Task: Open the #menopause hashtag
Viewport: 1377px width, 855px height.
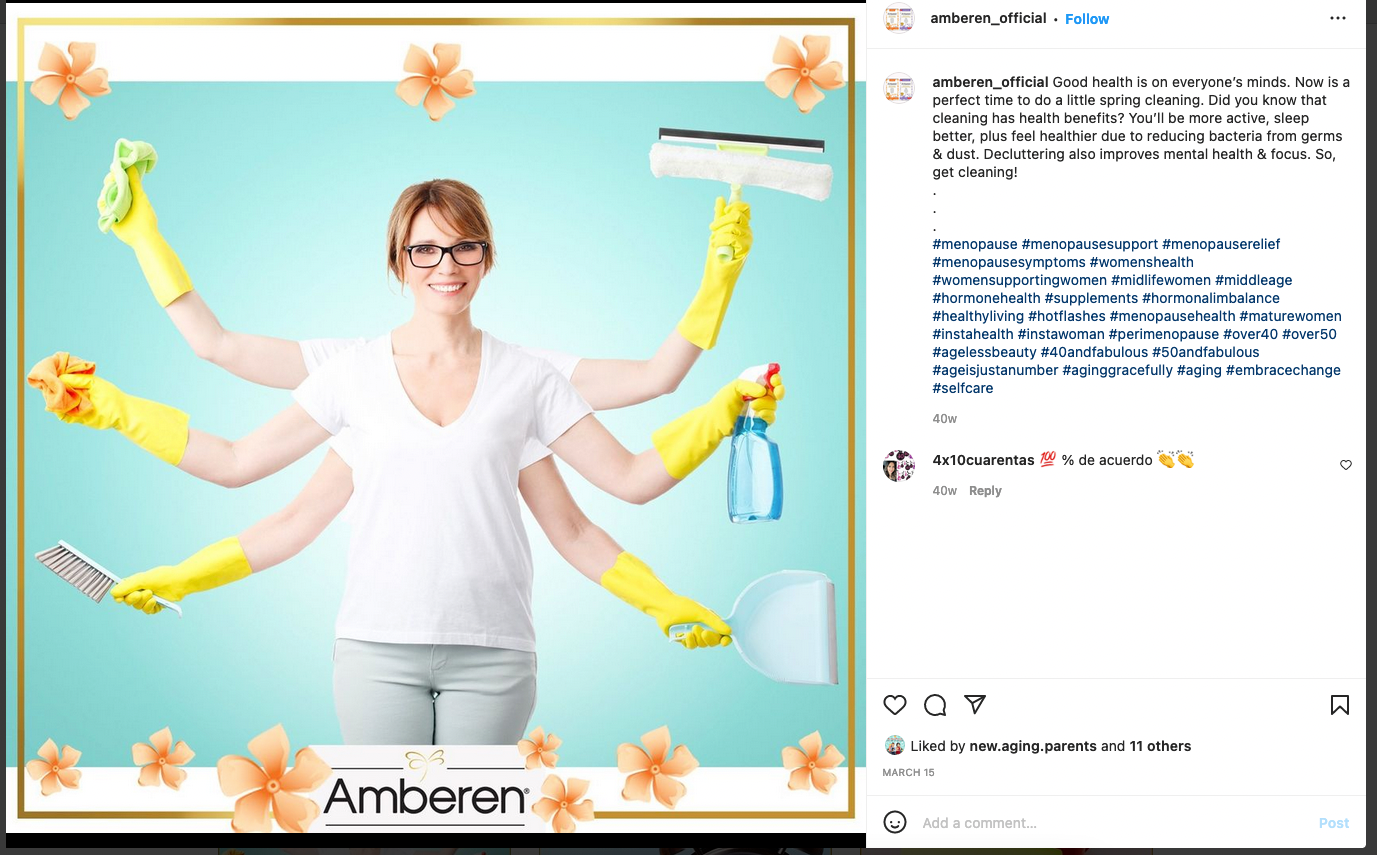Action: click(x=975, y=244)
